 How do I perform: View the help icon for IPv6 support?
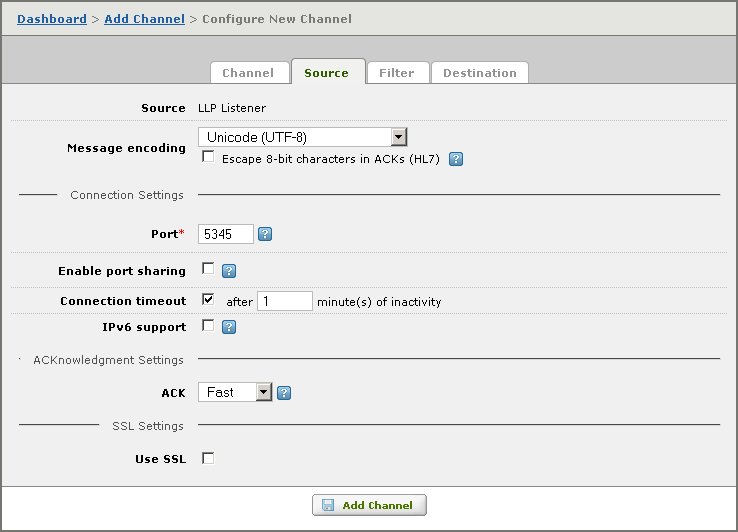(x=229, y=327)
